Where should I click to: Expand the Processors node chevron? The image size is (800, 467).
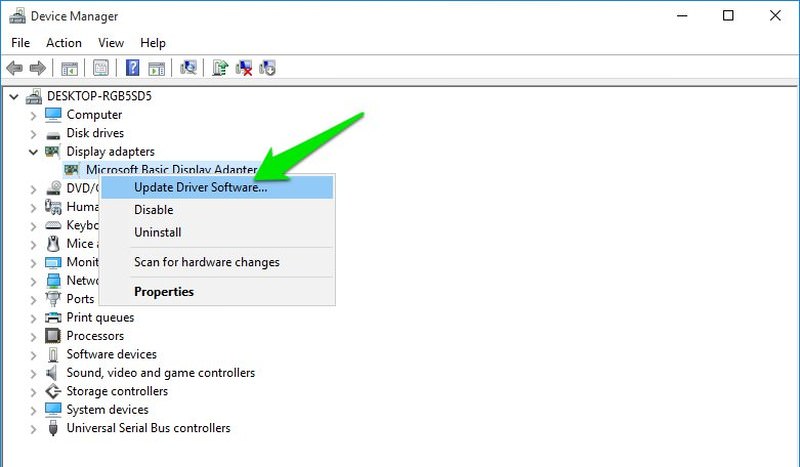click(33, 337)
